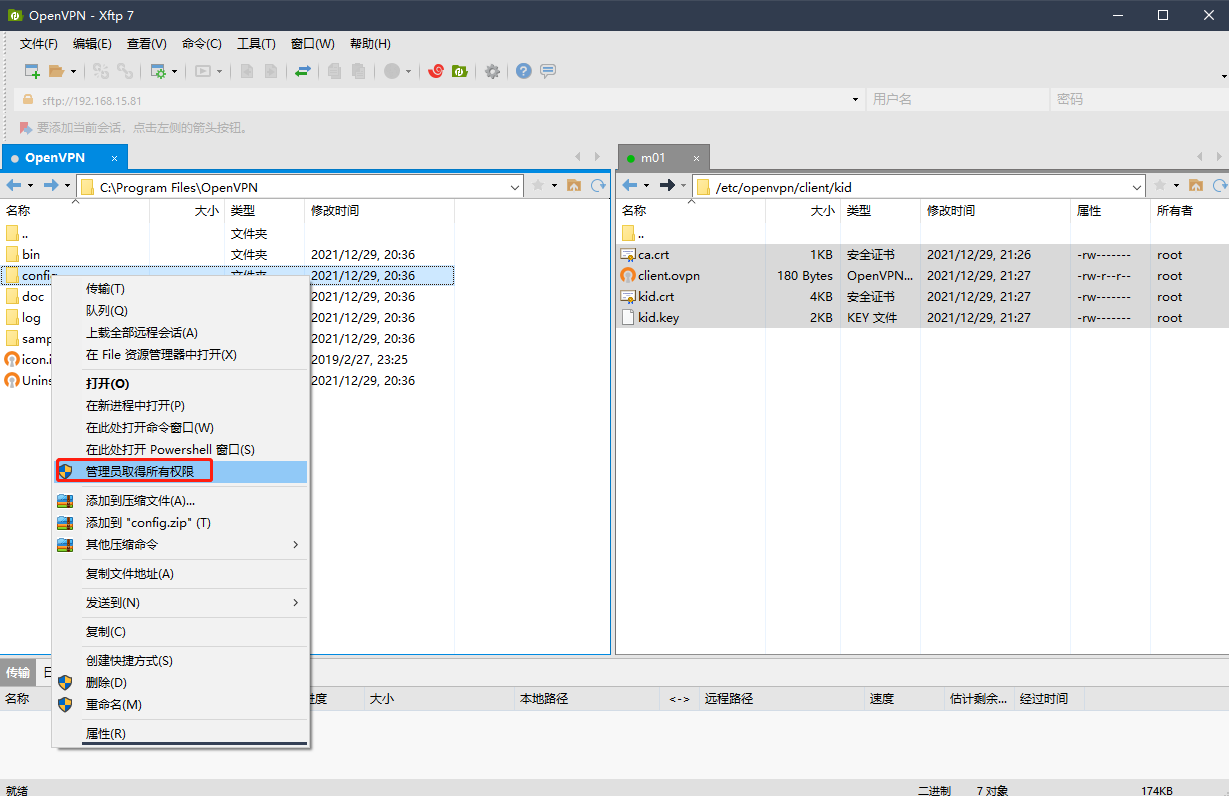The height and width of the screenshot is (796, 1229).
Task: Select the kid.key remote file
Action: pos(658,318)
